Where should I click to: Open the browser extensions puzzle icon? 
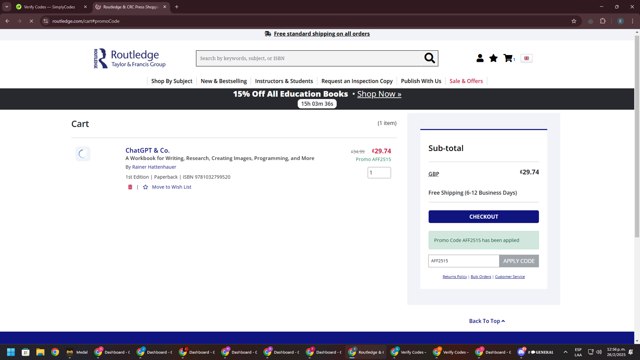tap(603, 21)
